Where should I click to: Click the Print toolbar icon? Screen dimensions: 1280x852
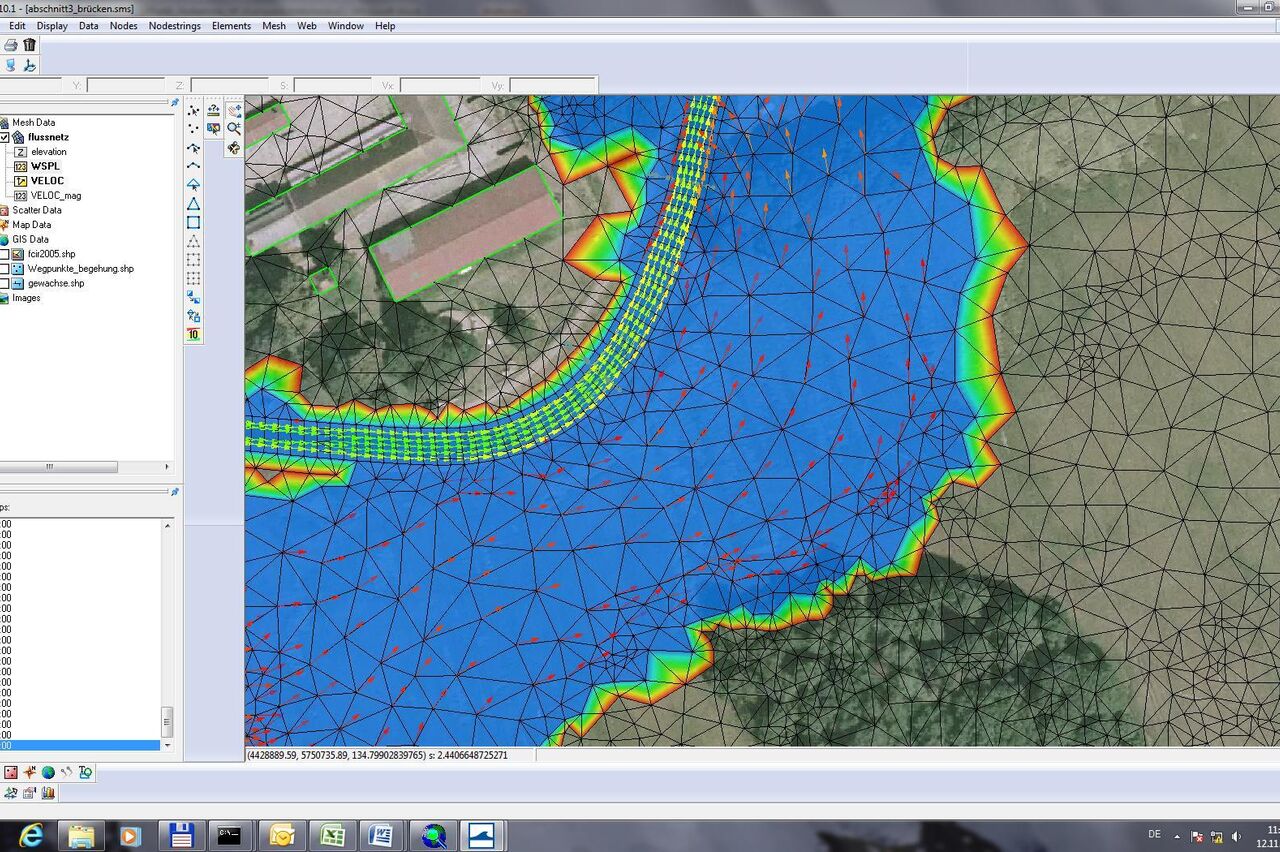[x=10, y=45]
